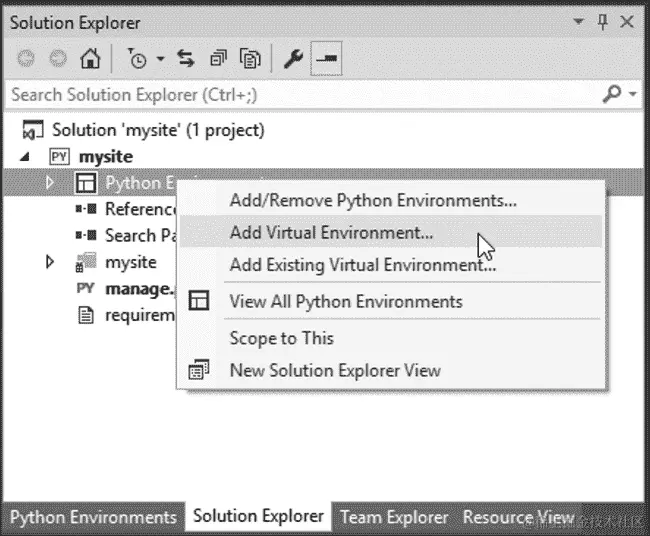Select the Search Paths tree item
650x536 pixels.
141,235
